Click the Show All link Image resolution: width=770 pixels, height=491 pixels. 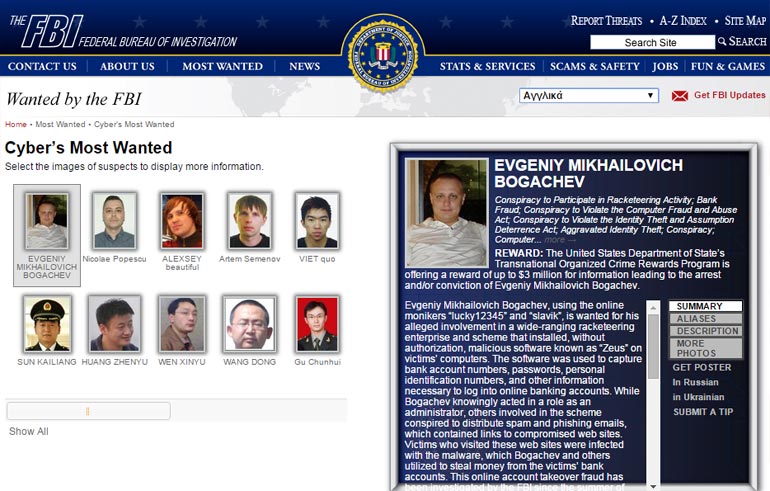pos(28,431)
